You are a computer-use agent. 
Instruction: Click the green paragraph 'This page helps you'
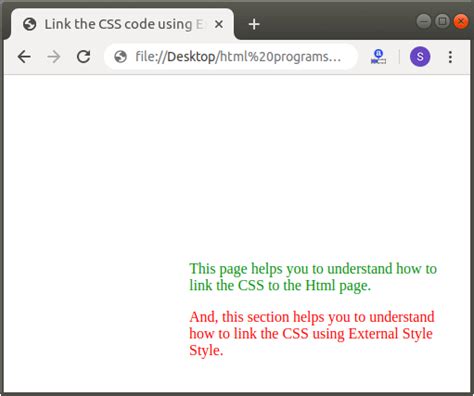(x=313, y=277)
